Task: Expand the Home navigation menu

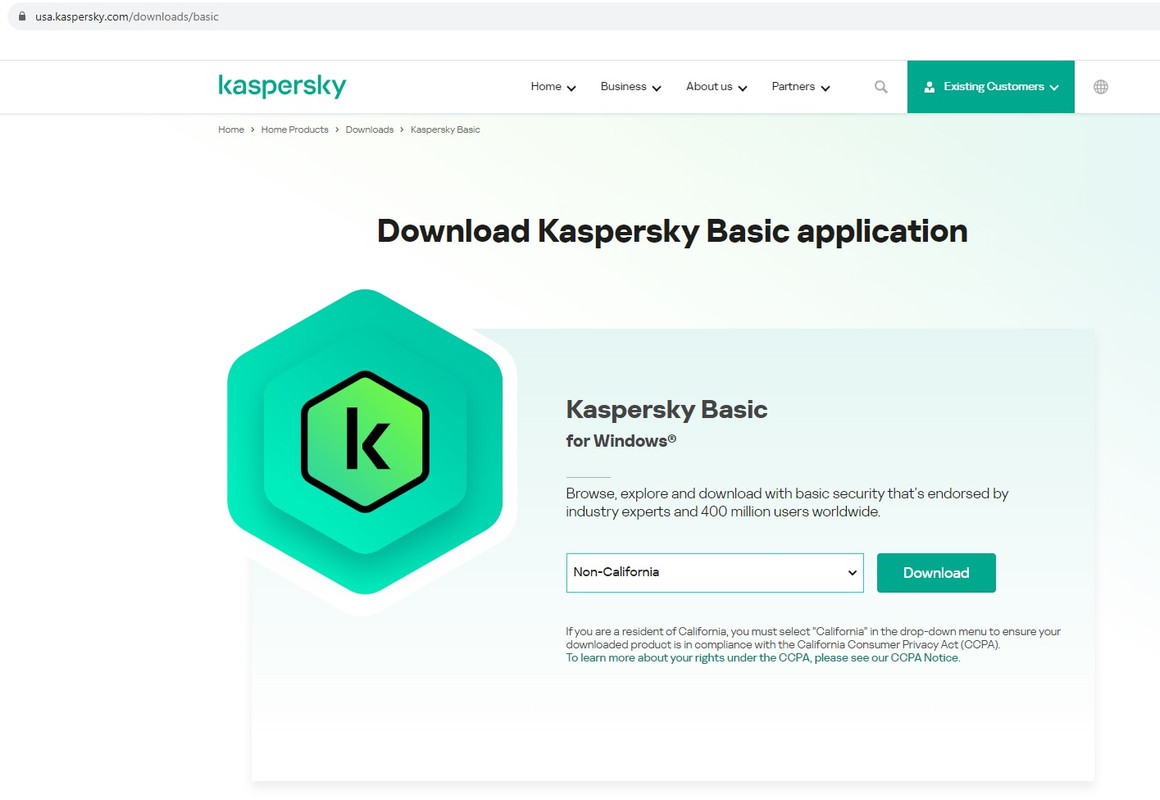Action: 553,87
